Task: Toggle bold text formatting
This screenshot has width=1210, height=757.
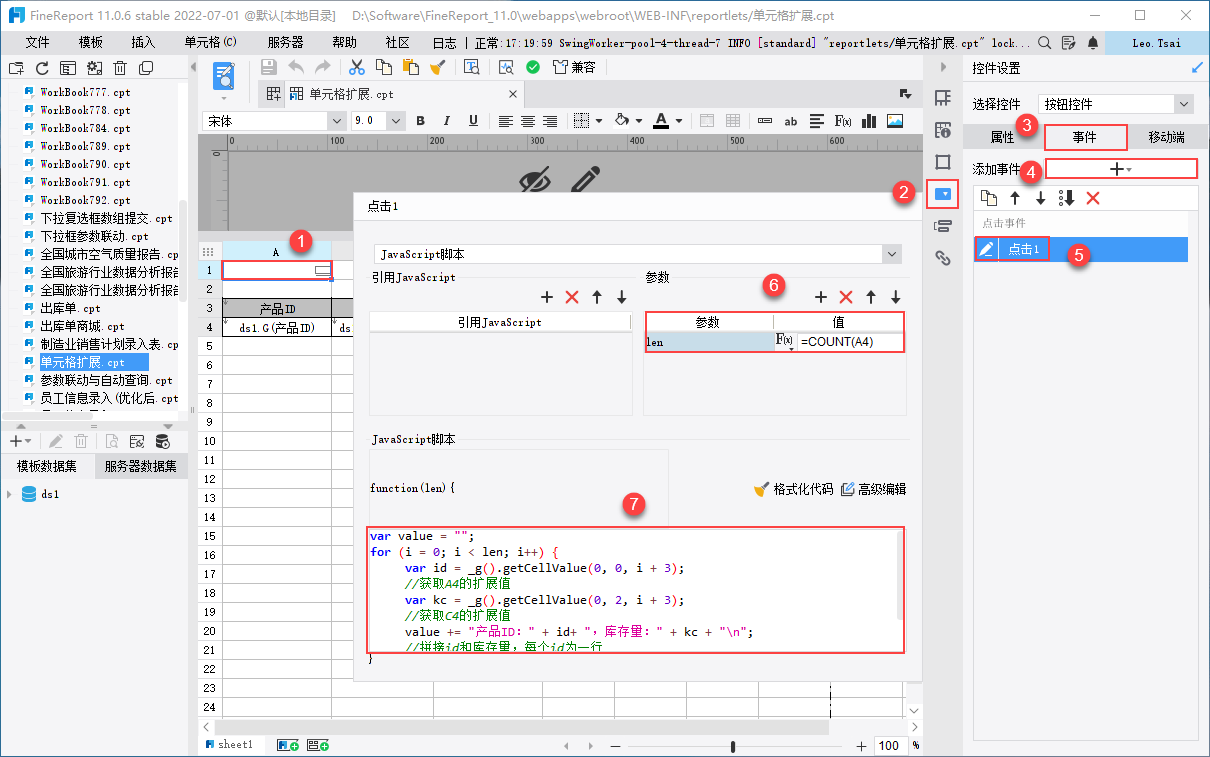Action: click(x=420, y=121)
